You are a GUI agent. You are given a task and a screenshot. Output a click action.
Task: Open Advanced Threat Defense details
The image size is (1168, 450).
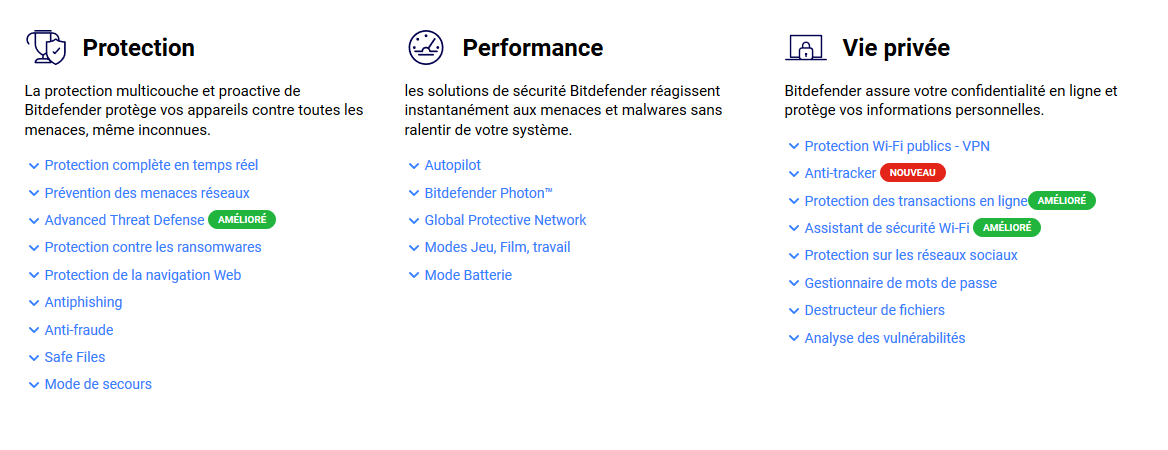[x=124, y=220]
